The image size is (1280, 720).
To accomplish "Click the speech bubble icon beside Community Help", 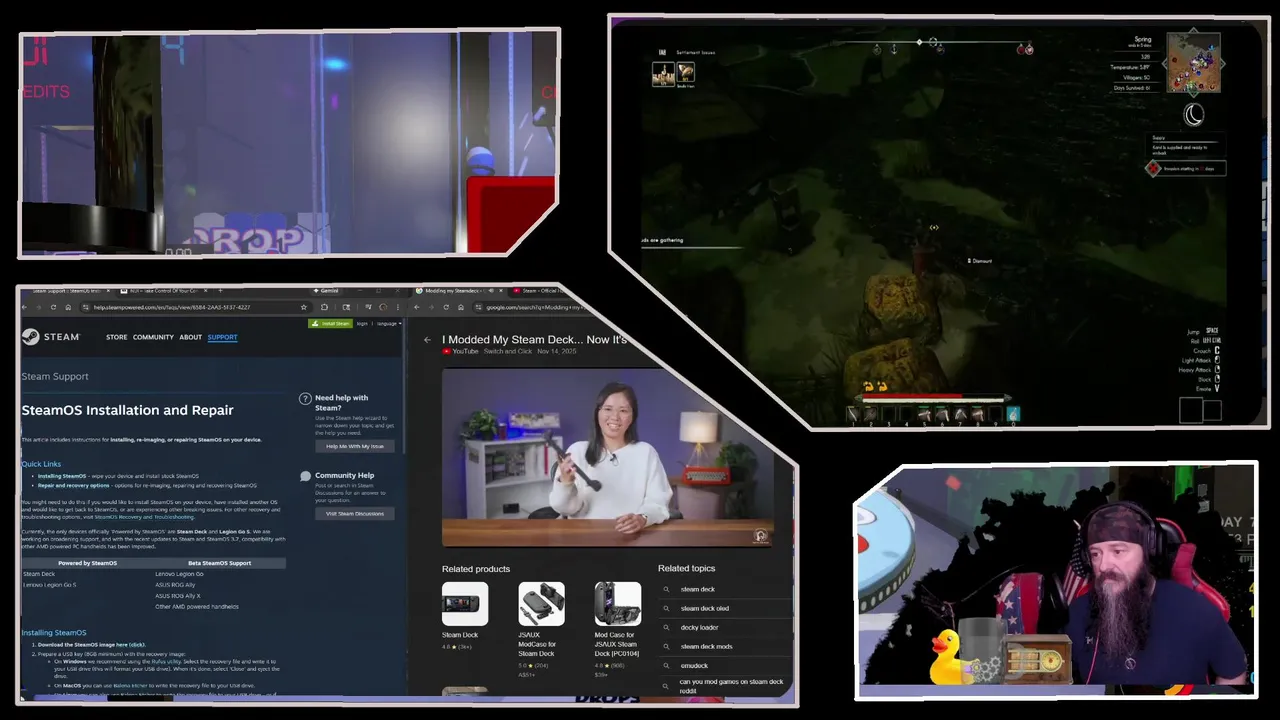I will [306, 476].
